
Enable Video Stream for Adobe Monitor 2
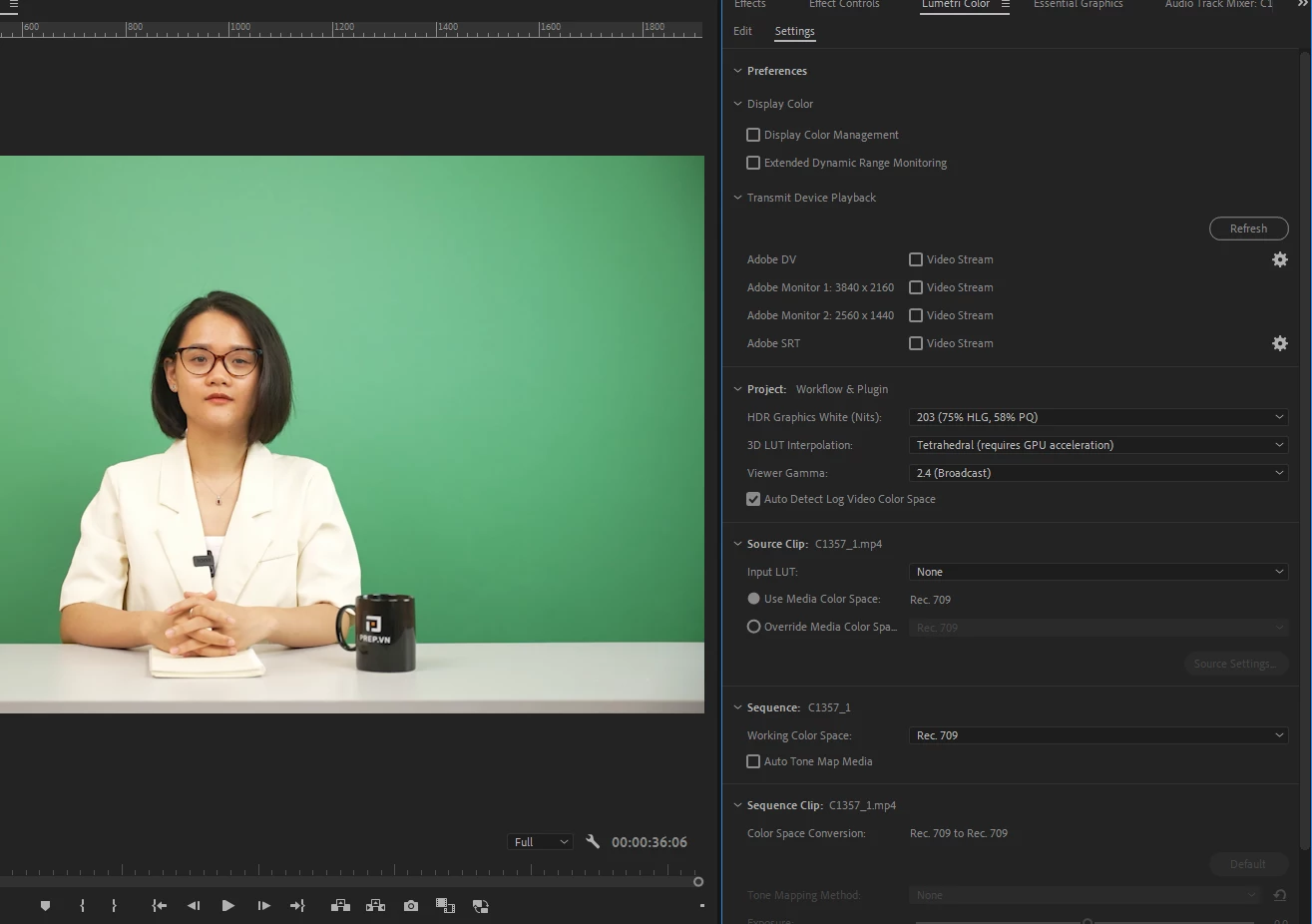tap(916, 315)
